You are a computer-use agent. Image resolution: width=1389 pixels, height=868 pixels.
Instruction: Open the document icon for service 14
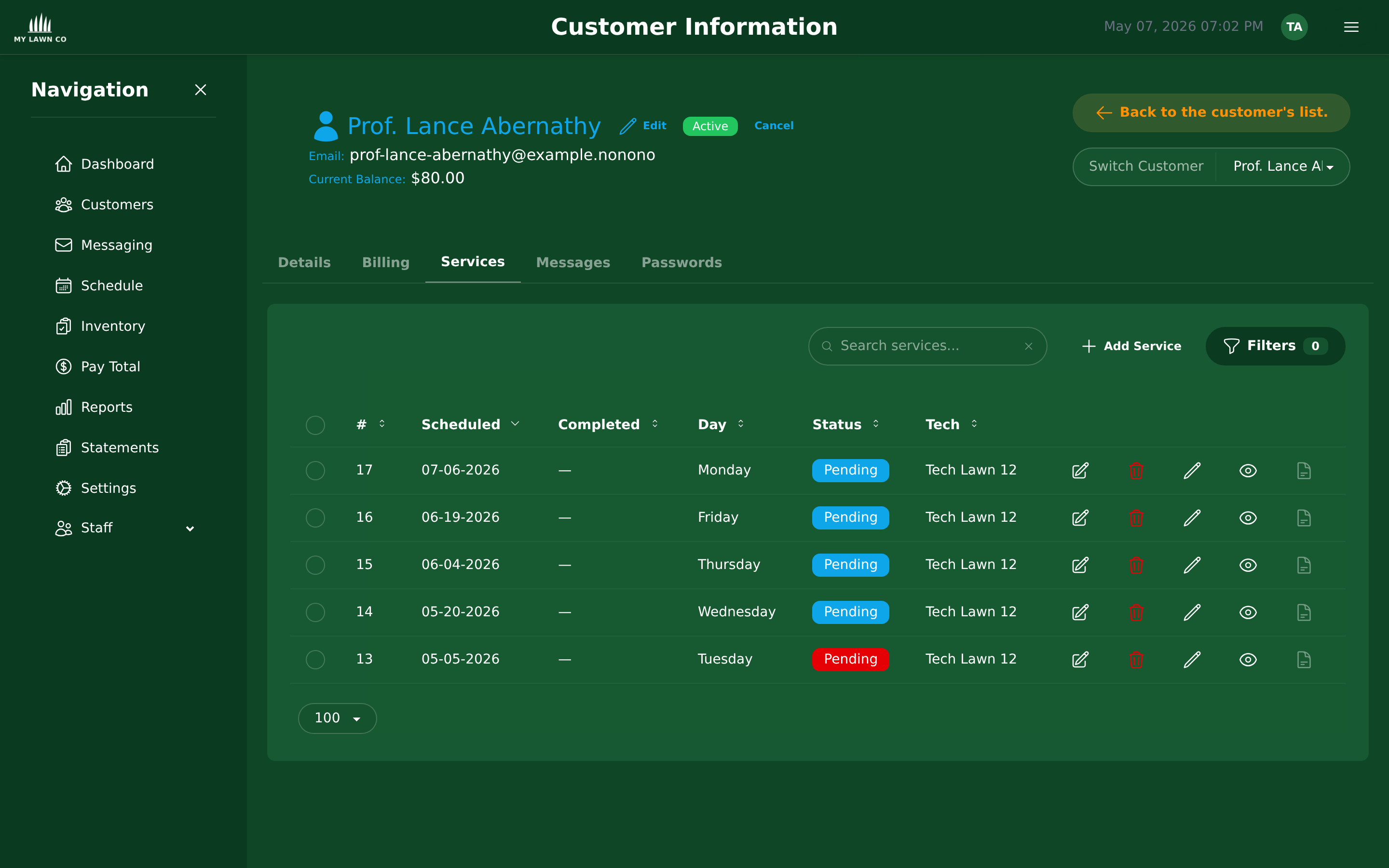1304,612
